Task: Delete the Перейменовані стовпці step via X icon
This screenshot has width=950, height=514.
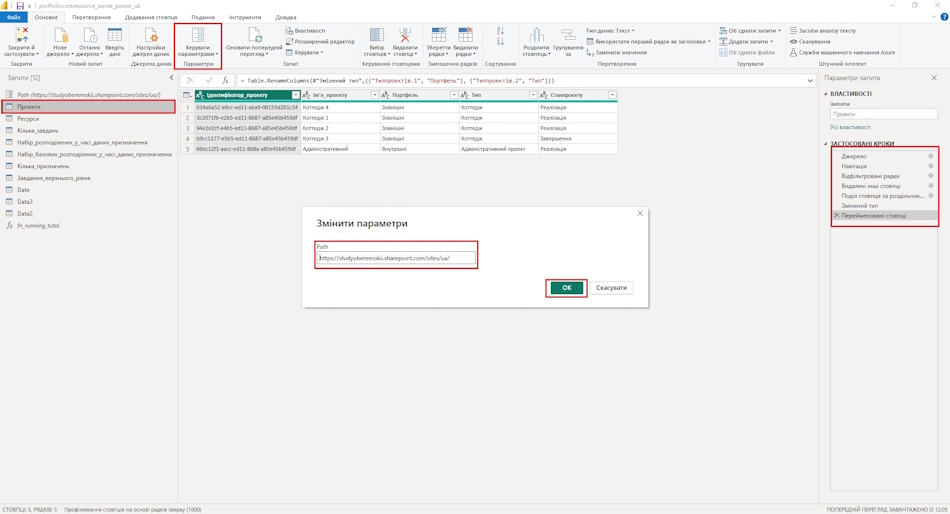Action: (836, 215)
